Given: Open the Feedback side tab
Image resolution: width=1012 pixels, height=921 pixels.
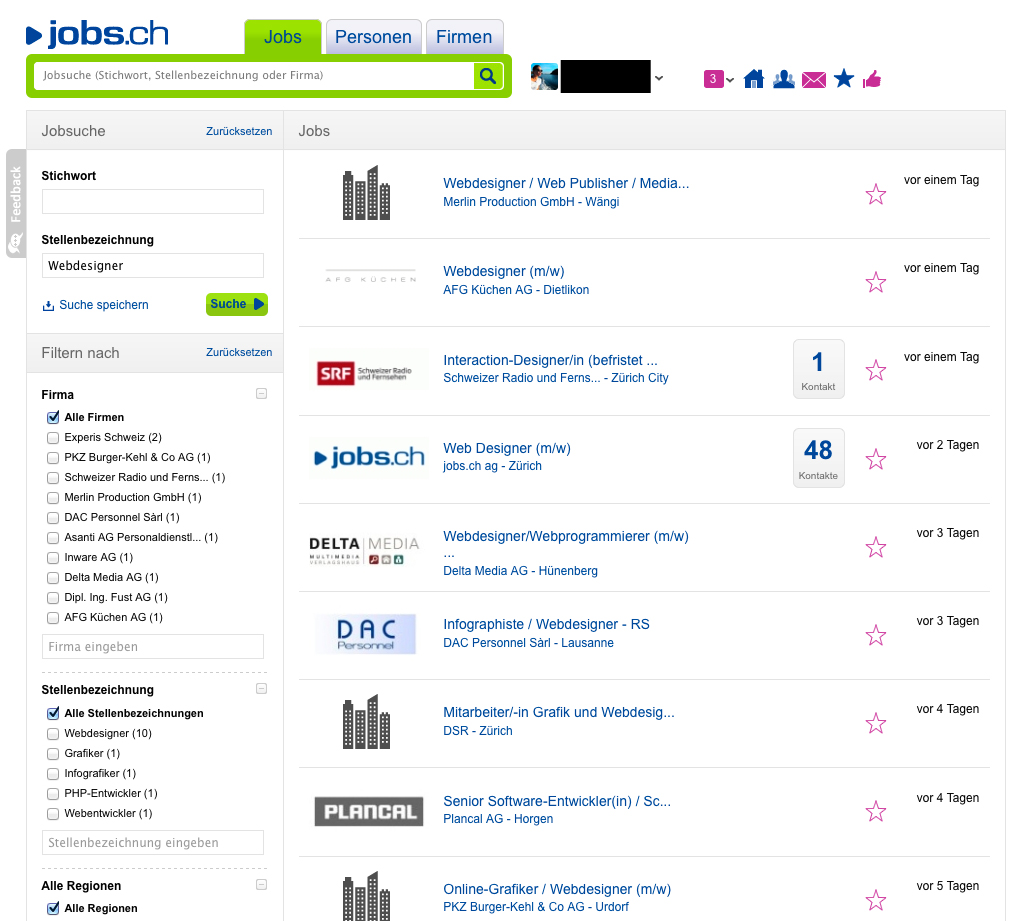Looking at the screenshot, I should 15,203.
